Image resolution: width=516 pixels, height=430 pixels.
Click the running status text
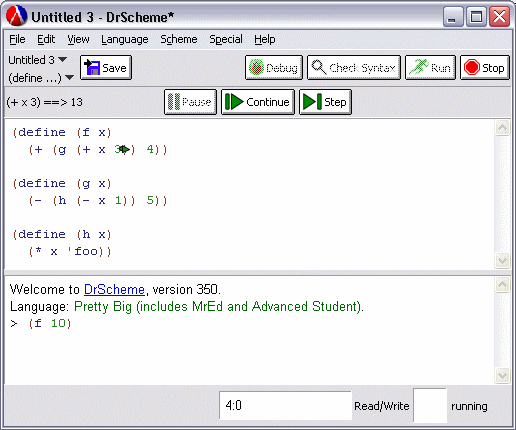pos(469,406)
